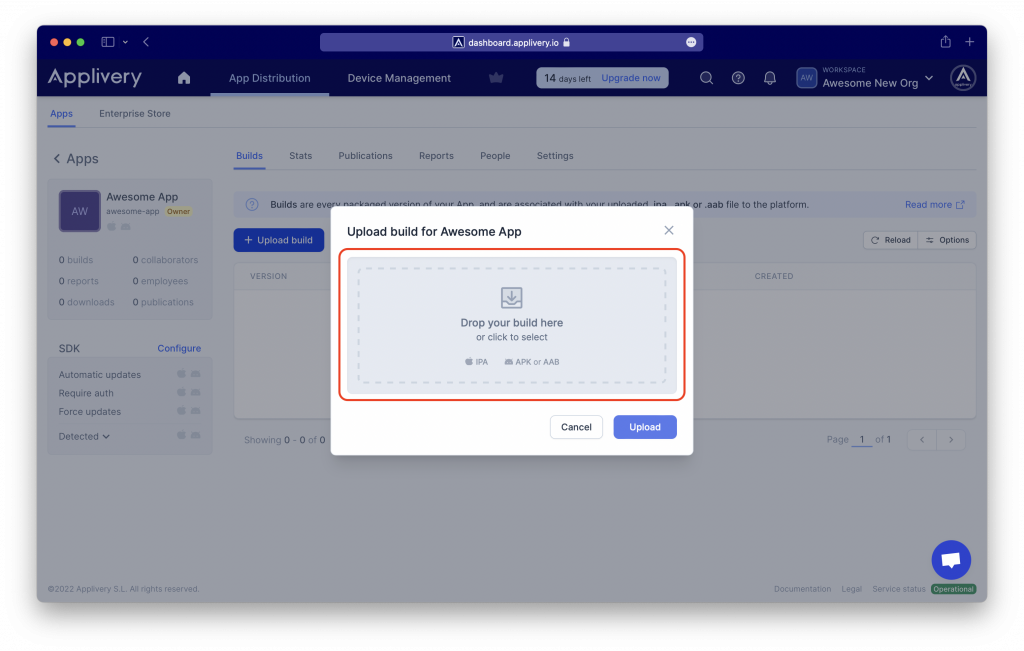Click the AW app avatar thumbnail
This screenshot has height=651, width=1024.
click(x=80, y=211)
